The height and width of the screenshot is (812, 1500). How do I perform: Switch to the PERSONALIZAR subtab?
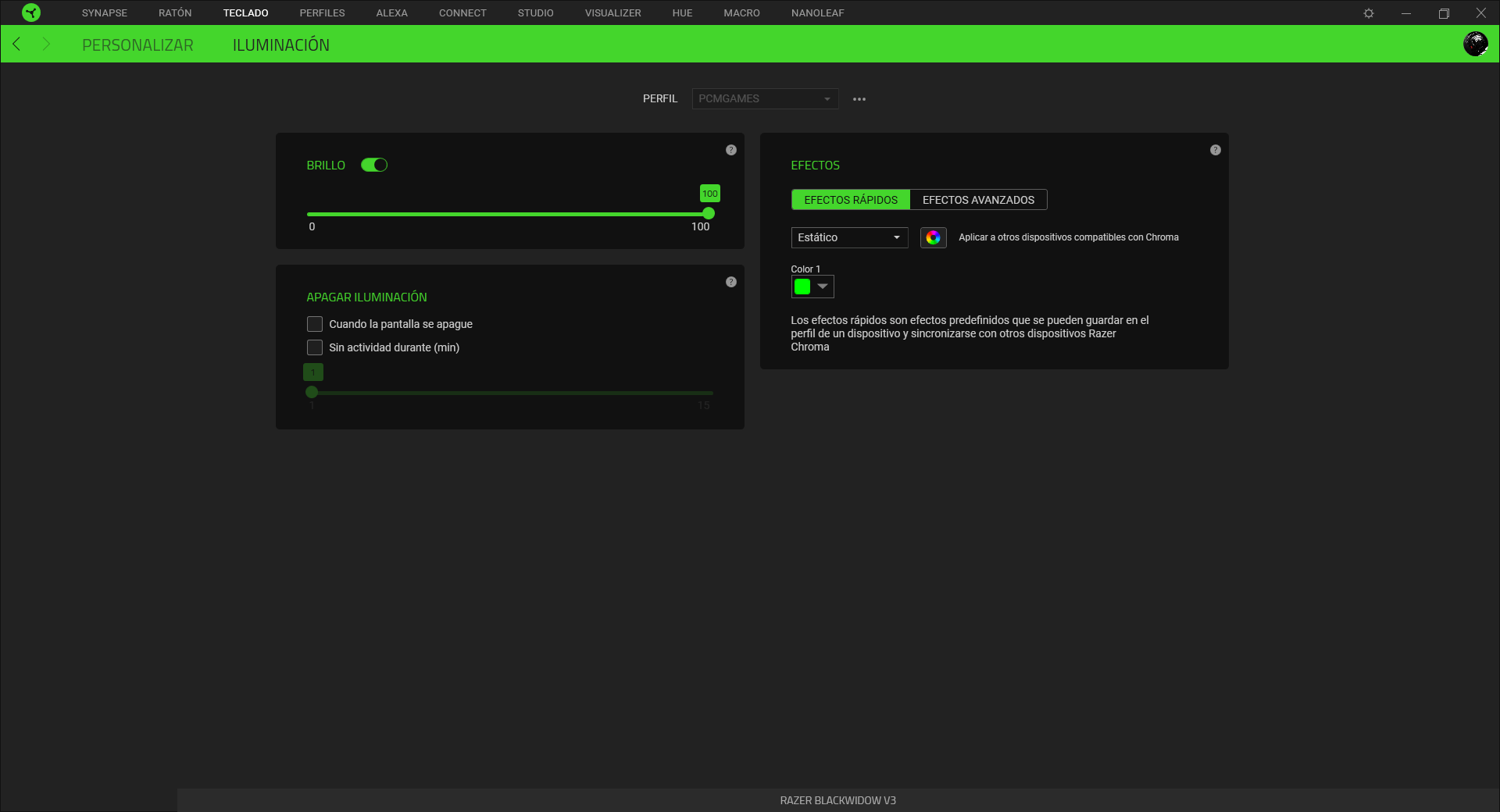pos(137,45)
